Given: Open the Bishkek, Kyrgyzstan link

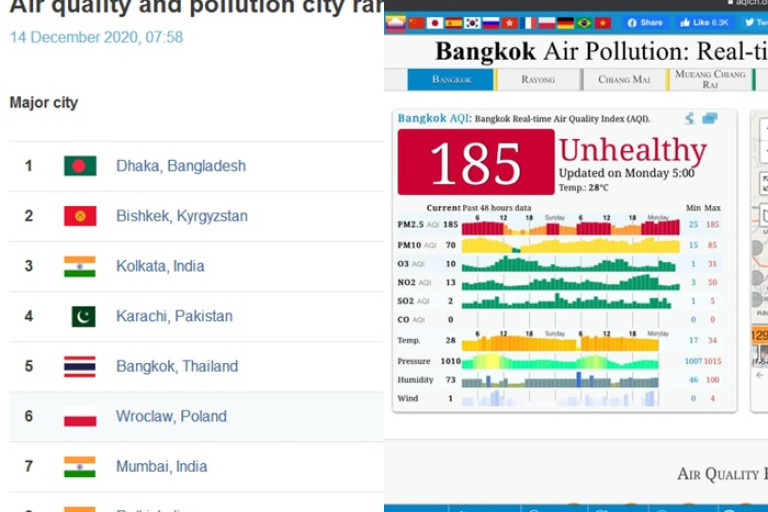Looking at the screenshot, I should tap(182, 216).
